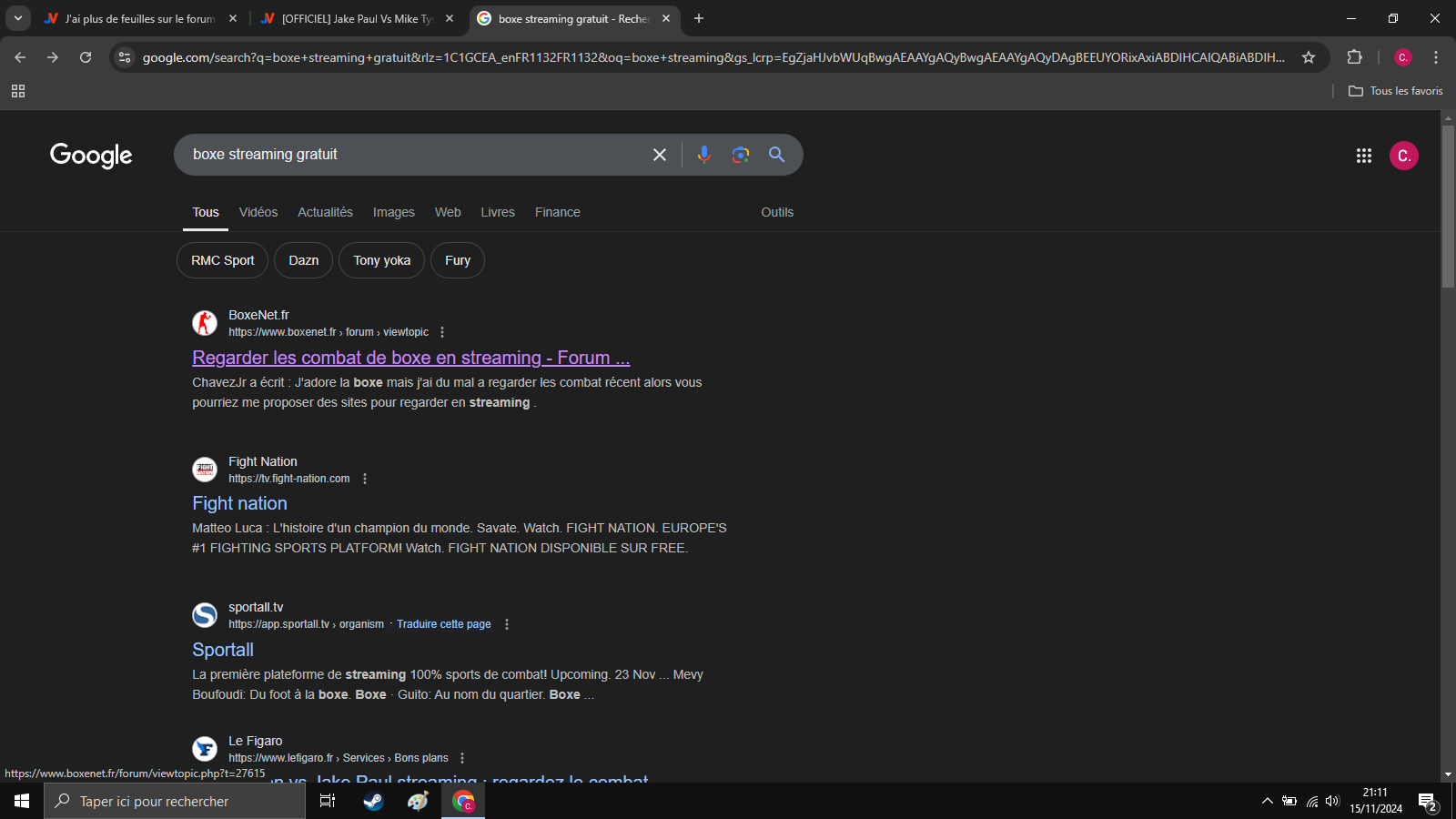Click the Le Figaro site favicon
The image size is (1456, 819).
[205, 749]
